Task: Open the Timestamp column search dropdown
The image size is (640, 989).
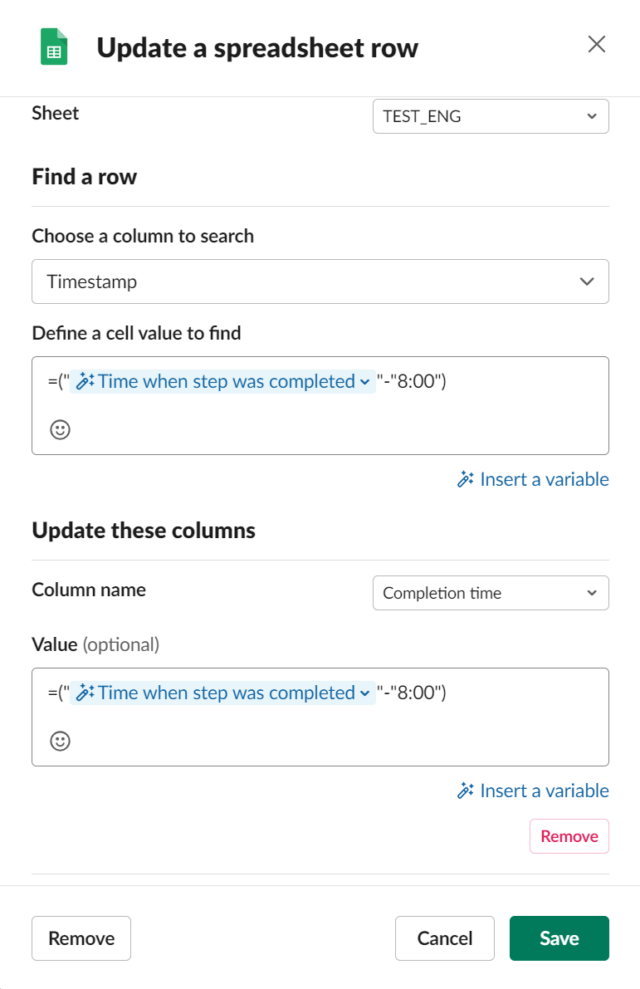Action: pyautogui.click(x=320, y=281)
